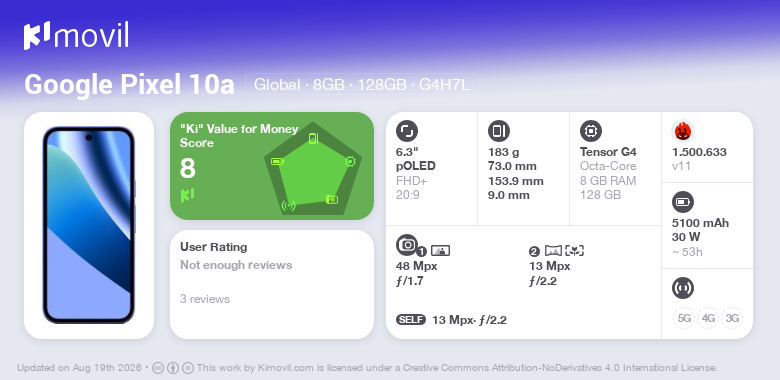780x380 pixels.
Task: Click the Creative Commons license icon
Action: click(x=158, y=368)
